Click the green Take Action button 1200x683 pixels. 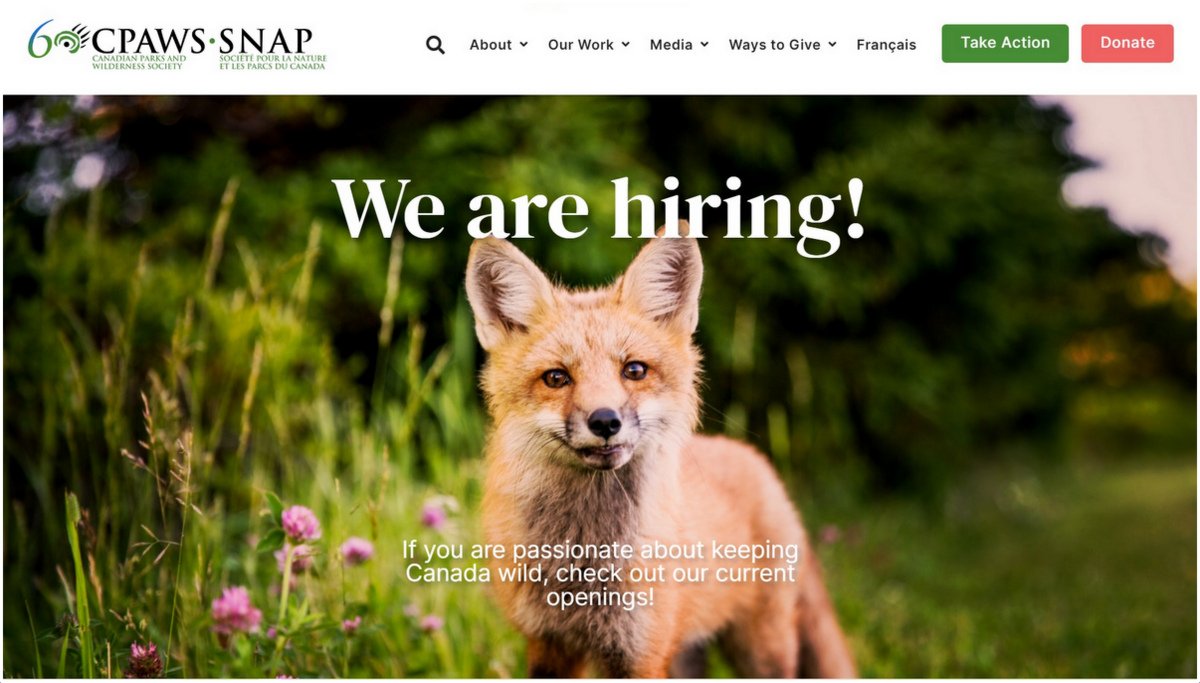coord(1005,43)
